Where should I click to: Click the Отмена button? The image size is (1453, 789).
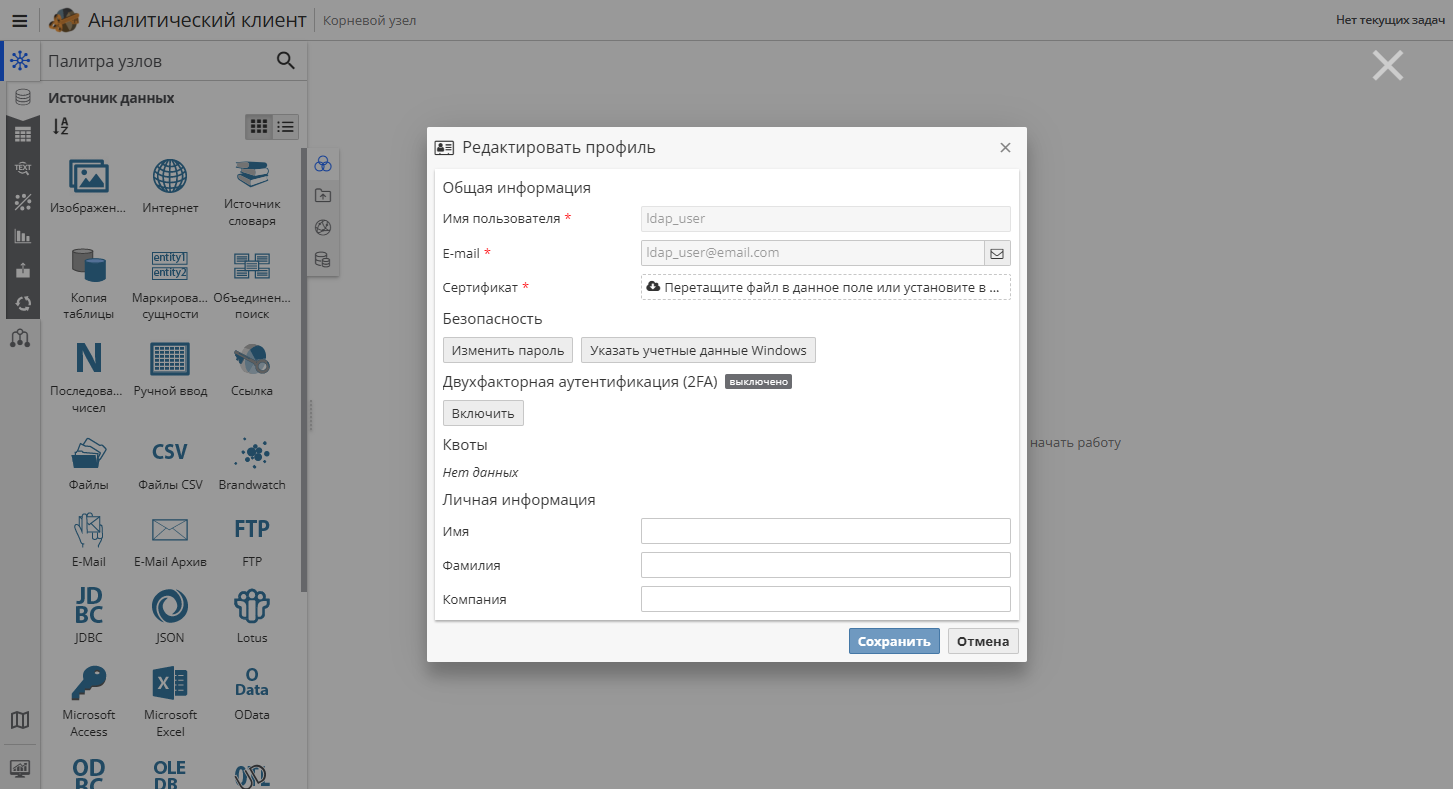983,641
